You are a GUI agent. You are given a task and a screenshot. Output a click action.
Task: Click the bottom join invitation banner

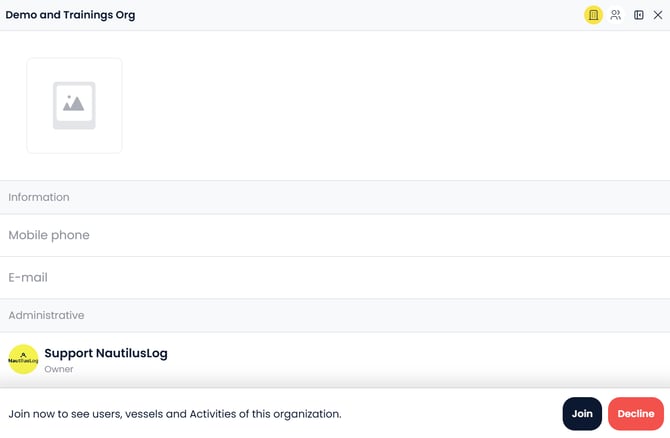click(450, 413)
